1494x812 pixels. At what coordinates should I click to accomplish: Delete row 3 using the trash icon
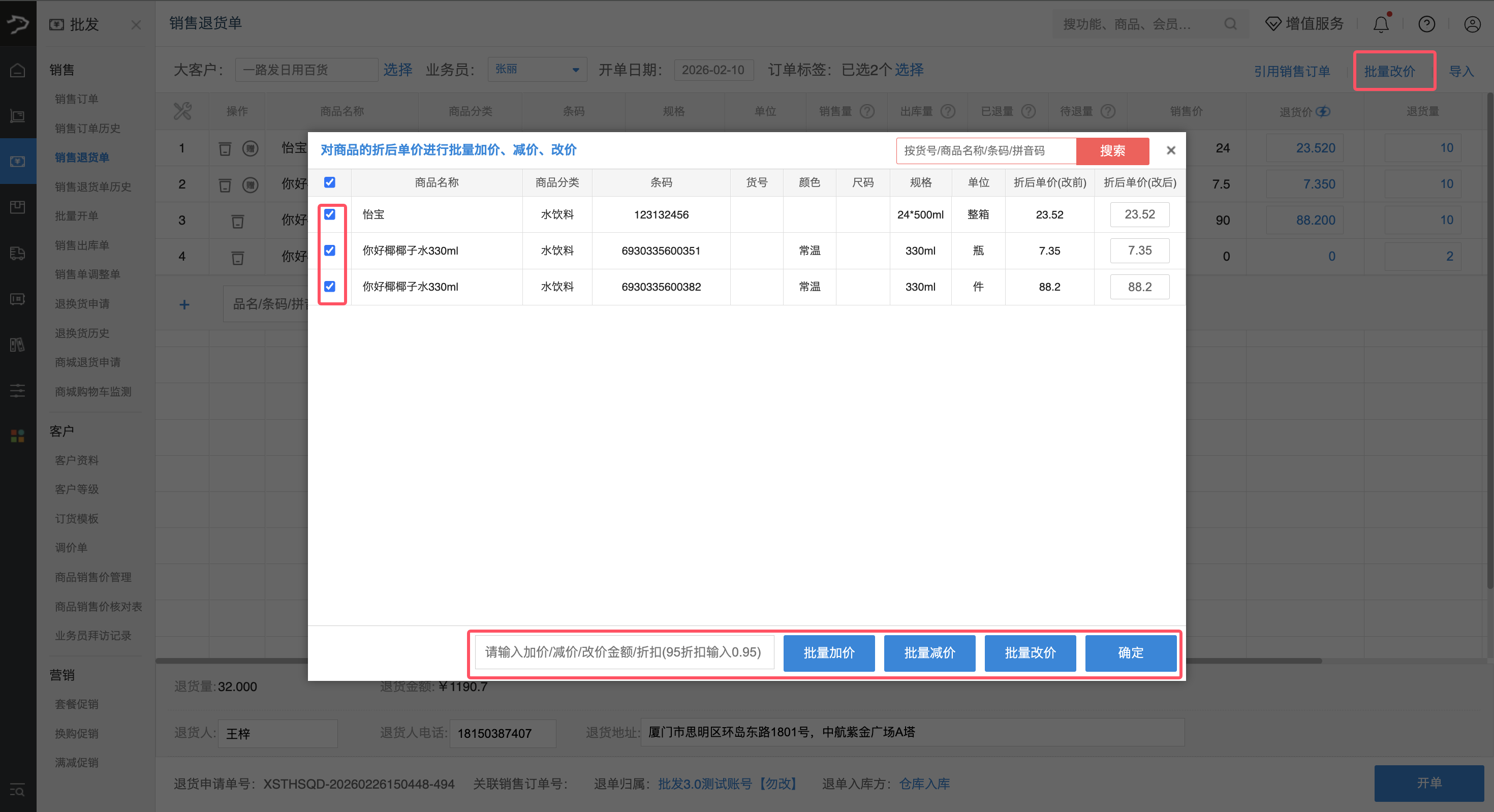pos(237,221)
